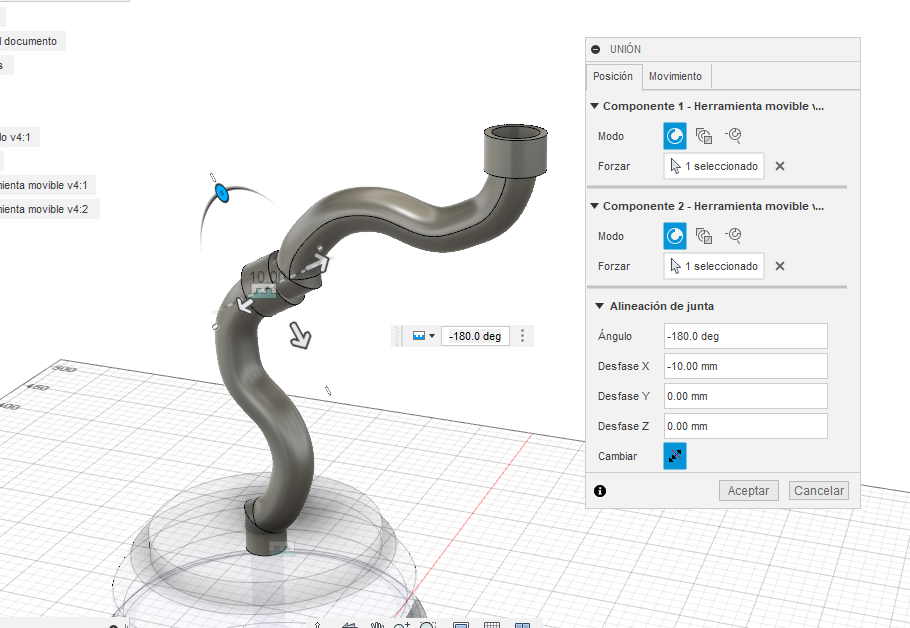The image size is (910, 628).
Task: Choose Two Edge Intersection mode for Componente 2
Action: [x=734, y=236]
